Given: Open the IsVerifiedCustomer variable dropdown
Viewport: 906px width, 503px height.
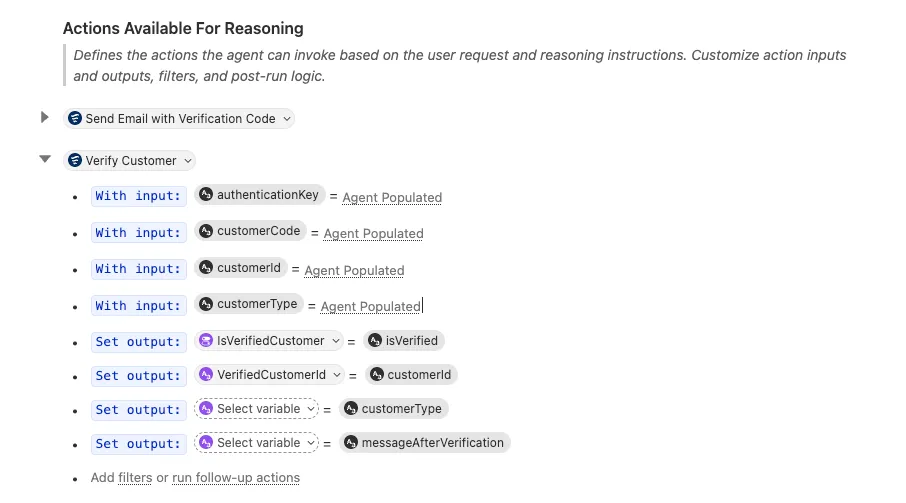Looking at the screenshot, I should (336, 341).
